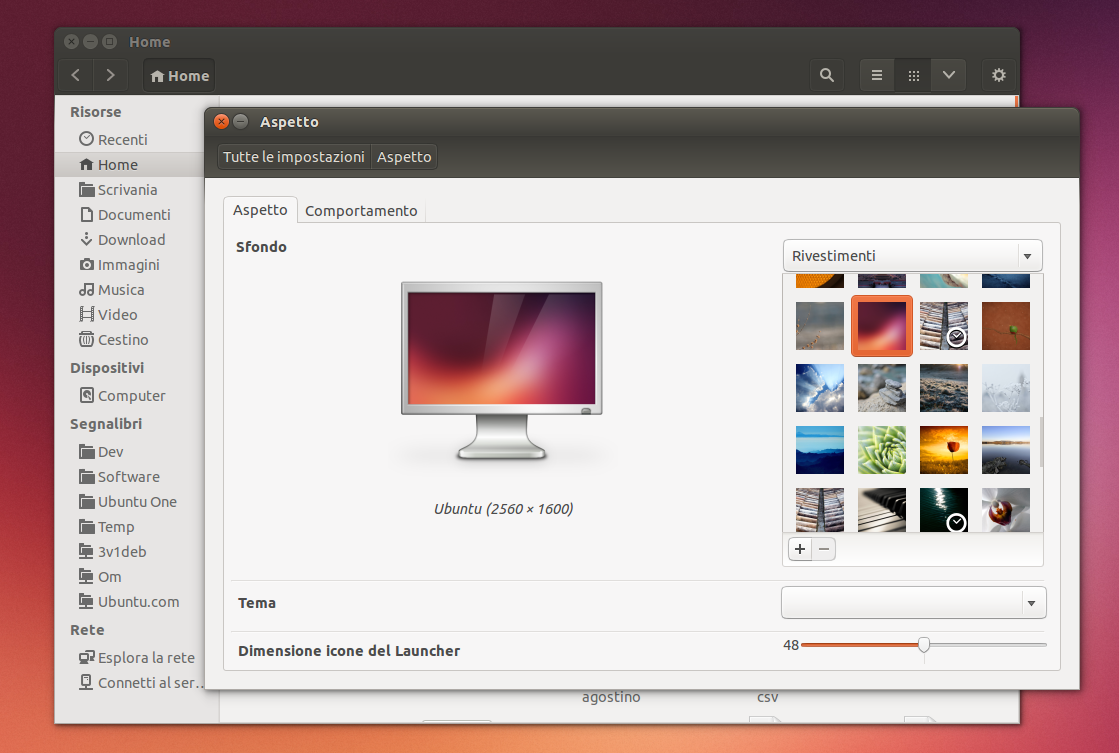Select the hot air balloon wallpaper thumbnail

click(943, 449)
